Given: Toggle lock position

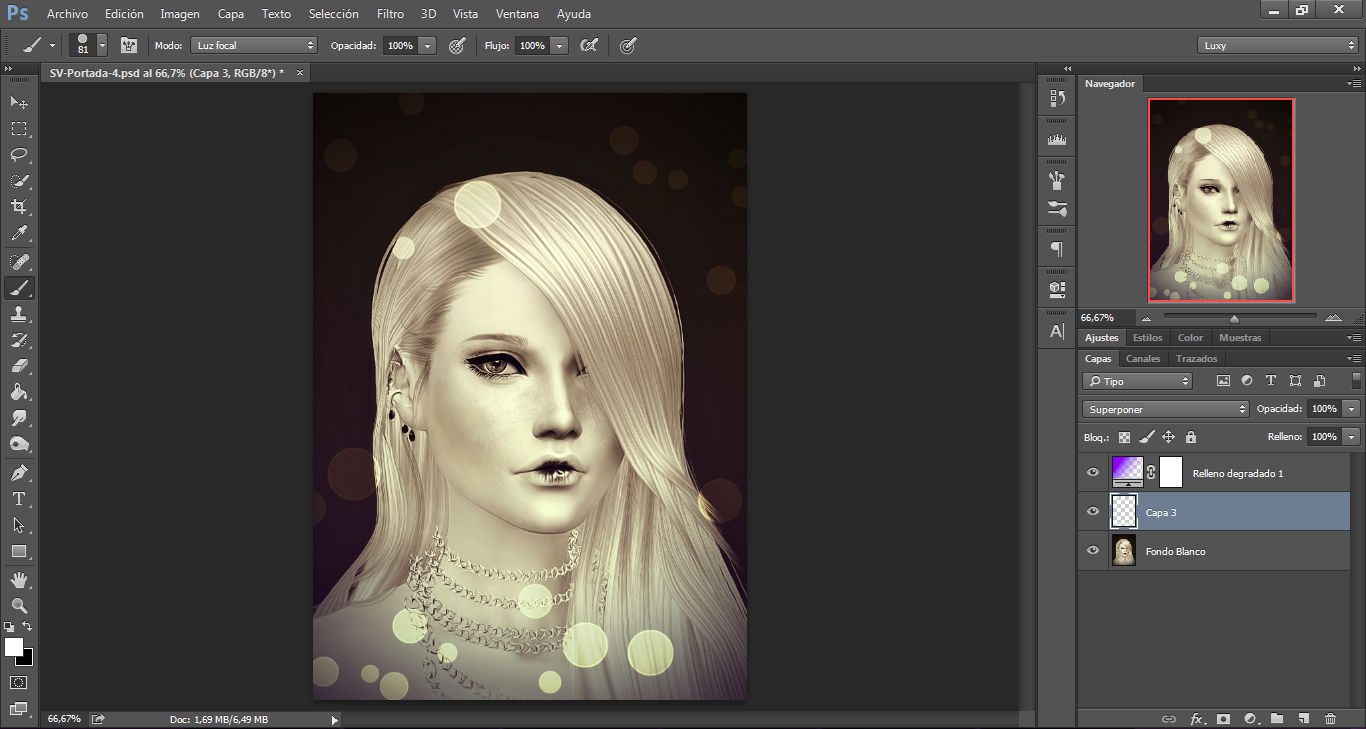Looking at the screenshot, I should point(1168,437).
